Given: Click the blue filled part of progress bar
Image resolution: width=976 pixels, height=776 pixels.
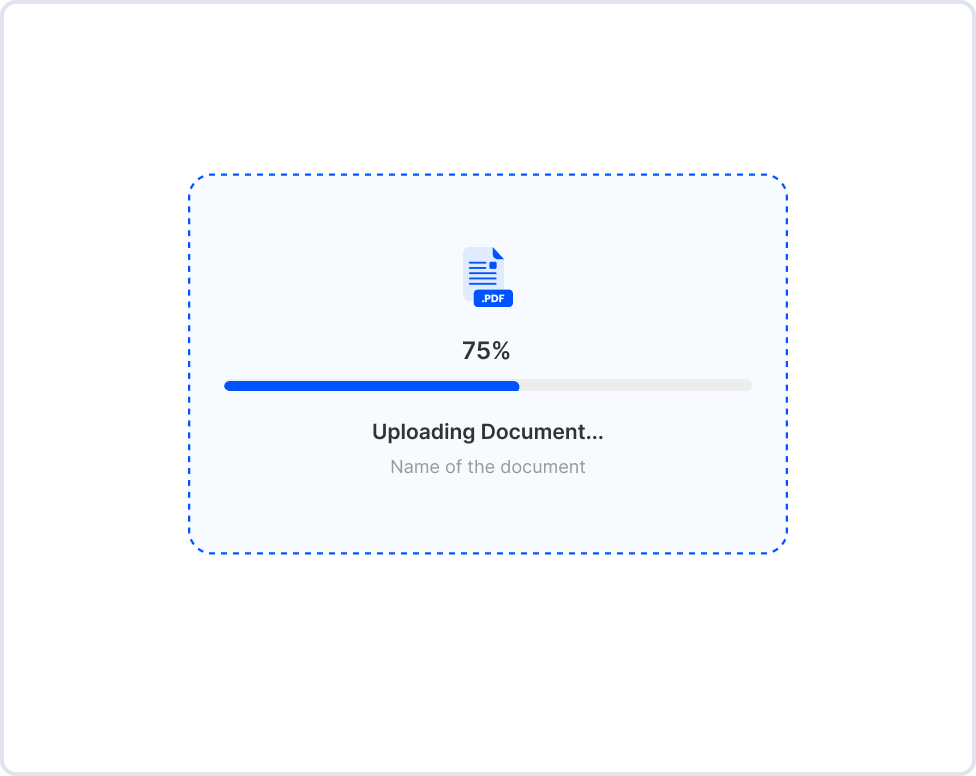Looking at the screenshot, I should pyautogui.click(x=371, y=386).
